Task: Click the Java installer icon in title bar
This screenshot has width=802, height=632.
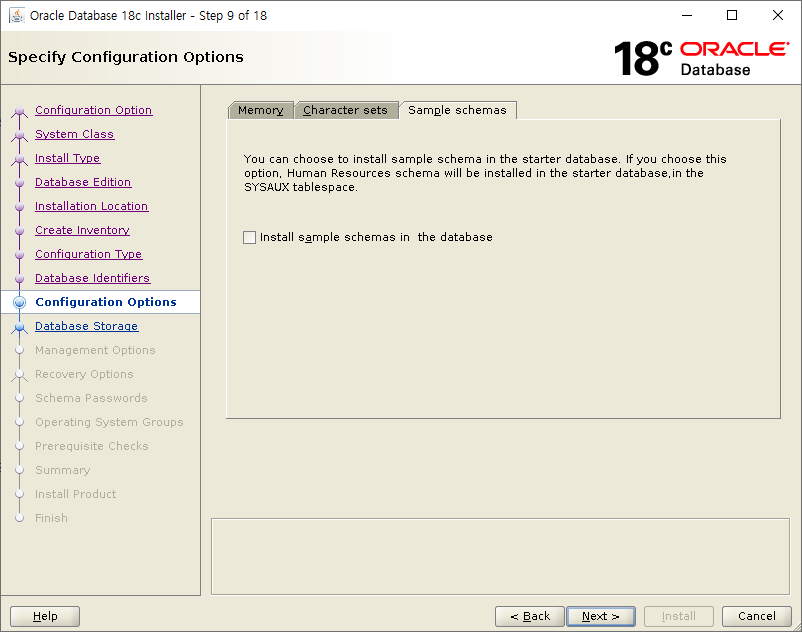Action: point(17,15)
